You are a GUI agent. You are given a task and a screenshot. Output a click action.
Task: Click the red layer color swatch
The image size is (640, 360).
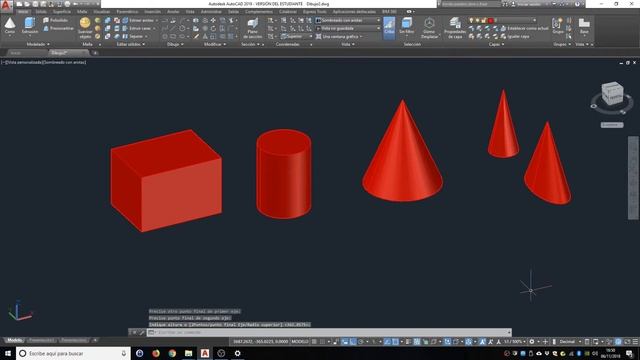click(491, 20)
